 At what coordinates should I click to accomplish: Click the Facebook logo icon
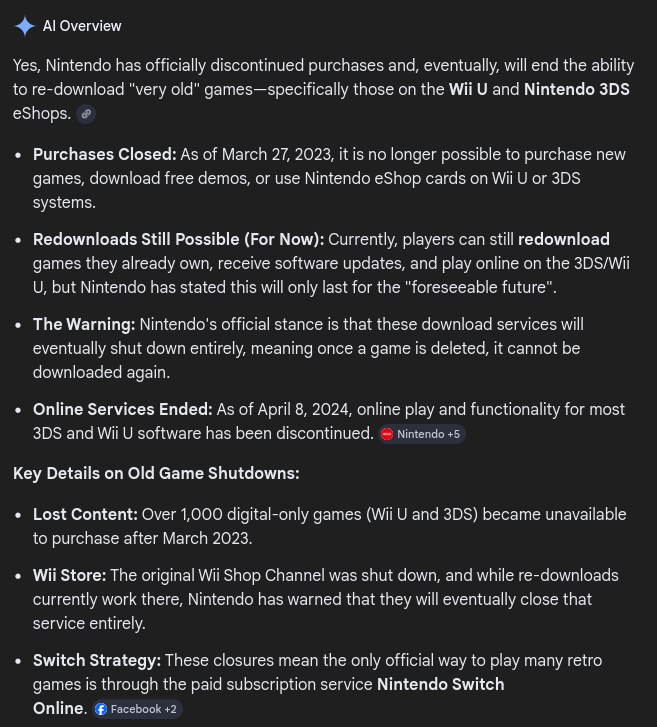pos(101,709)
